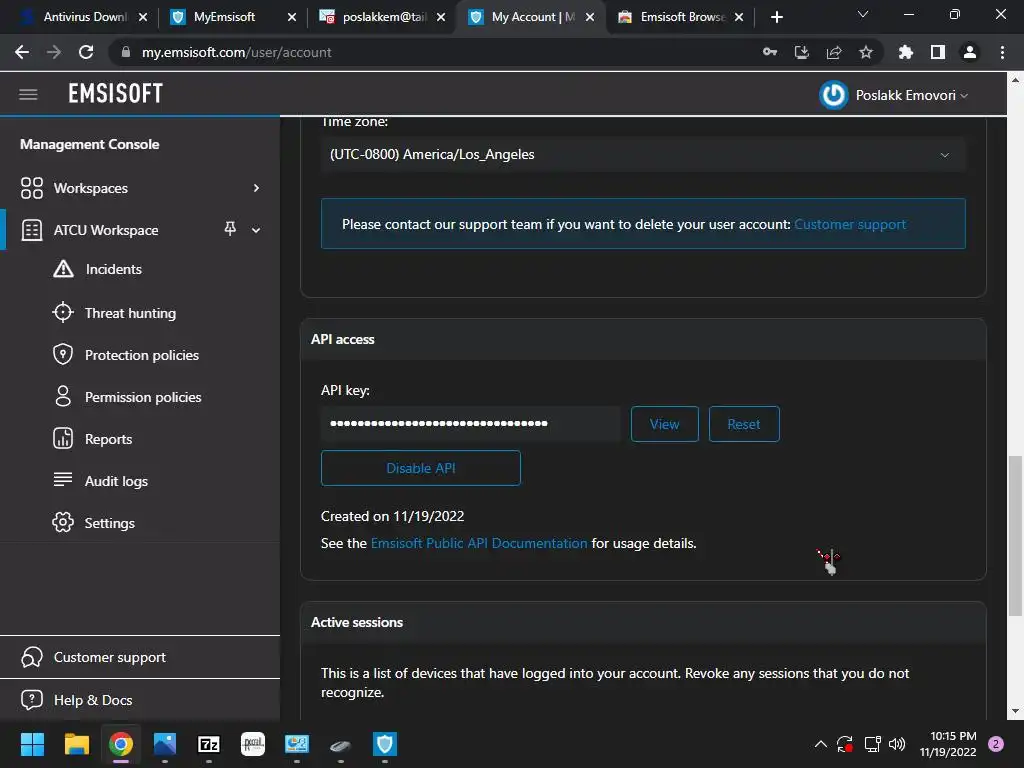Open 7-Zip from the taskbar
The width and height of the screenshot is (1024, 768).
pyautogui.click(x=209, y=744)
